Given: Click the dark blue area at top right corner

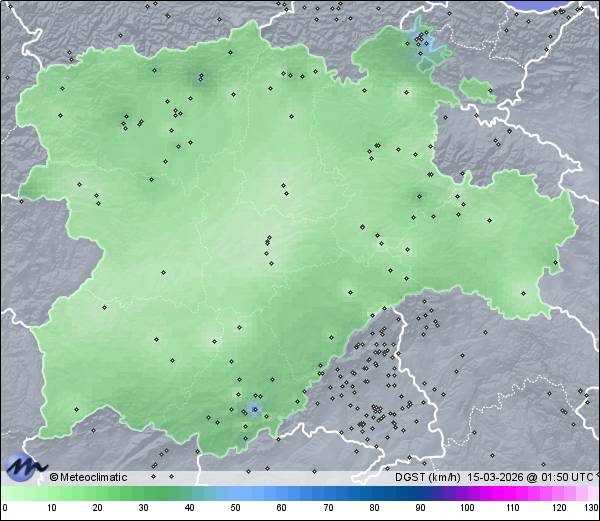Looking at the screenshot, I should (562, 5).
